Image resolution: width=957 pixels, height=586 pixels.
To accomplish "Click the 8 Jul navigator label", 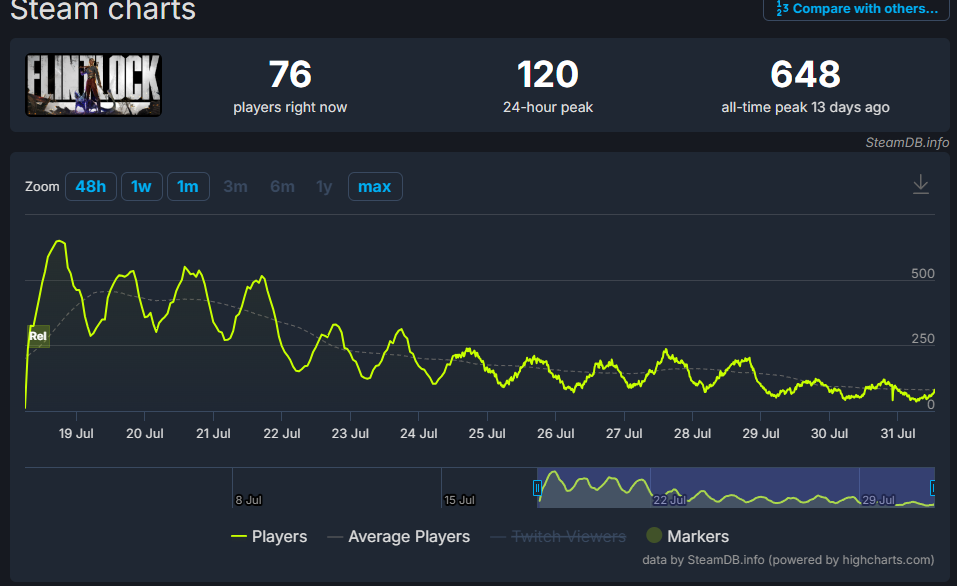I will pos(248,500).
